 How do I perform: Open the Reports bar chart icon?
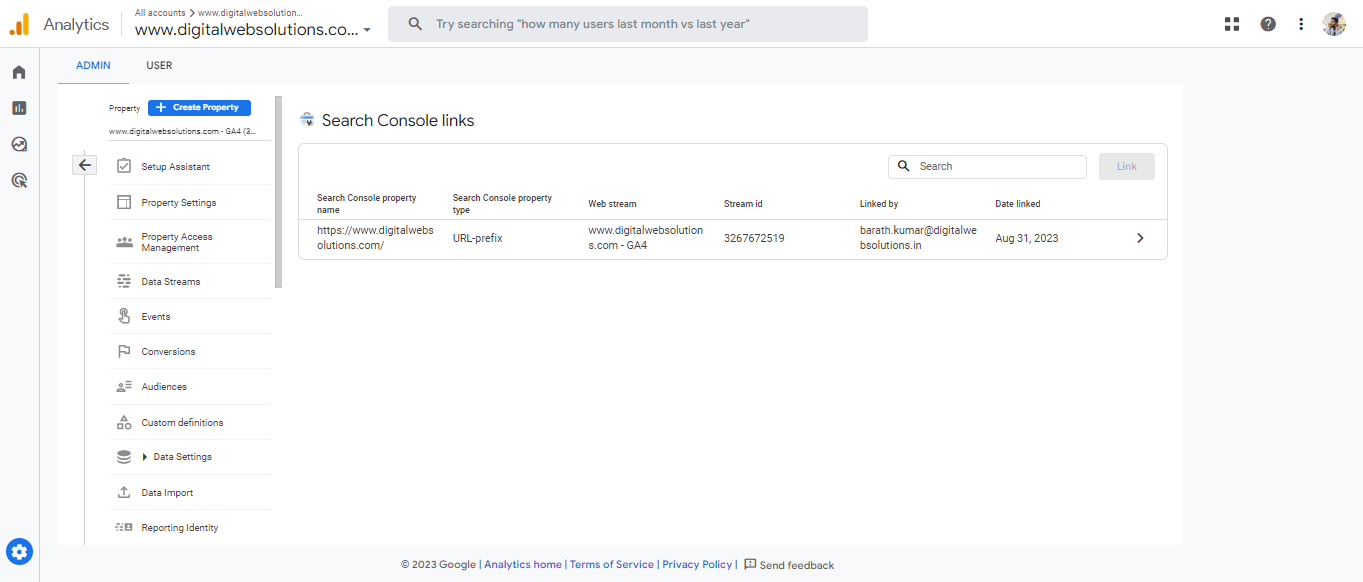tap(19, 108)
